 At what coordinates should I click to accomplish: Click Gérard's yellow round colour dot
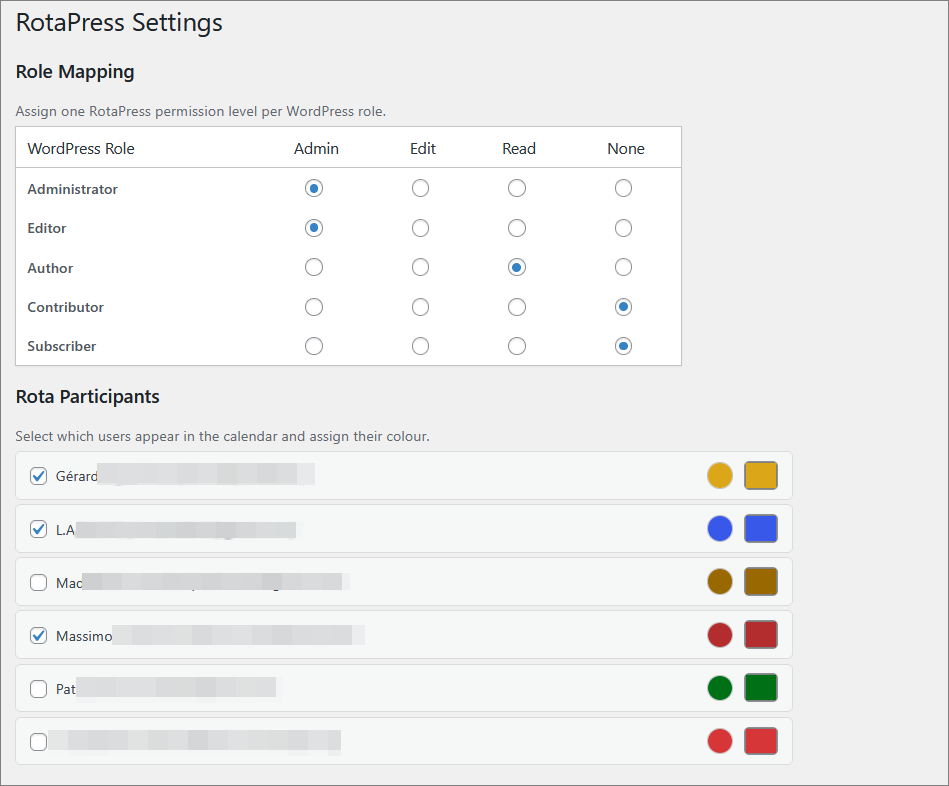click(720, 476)
